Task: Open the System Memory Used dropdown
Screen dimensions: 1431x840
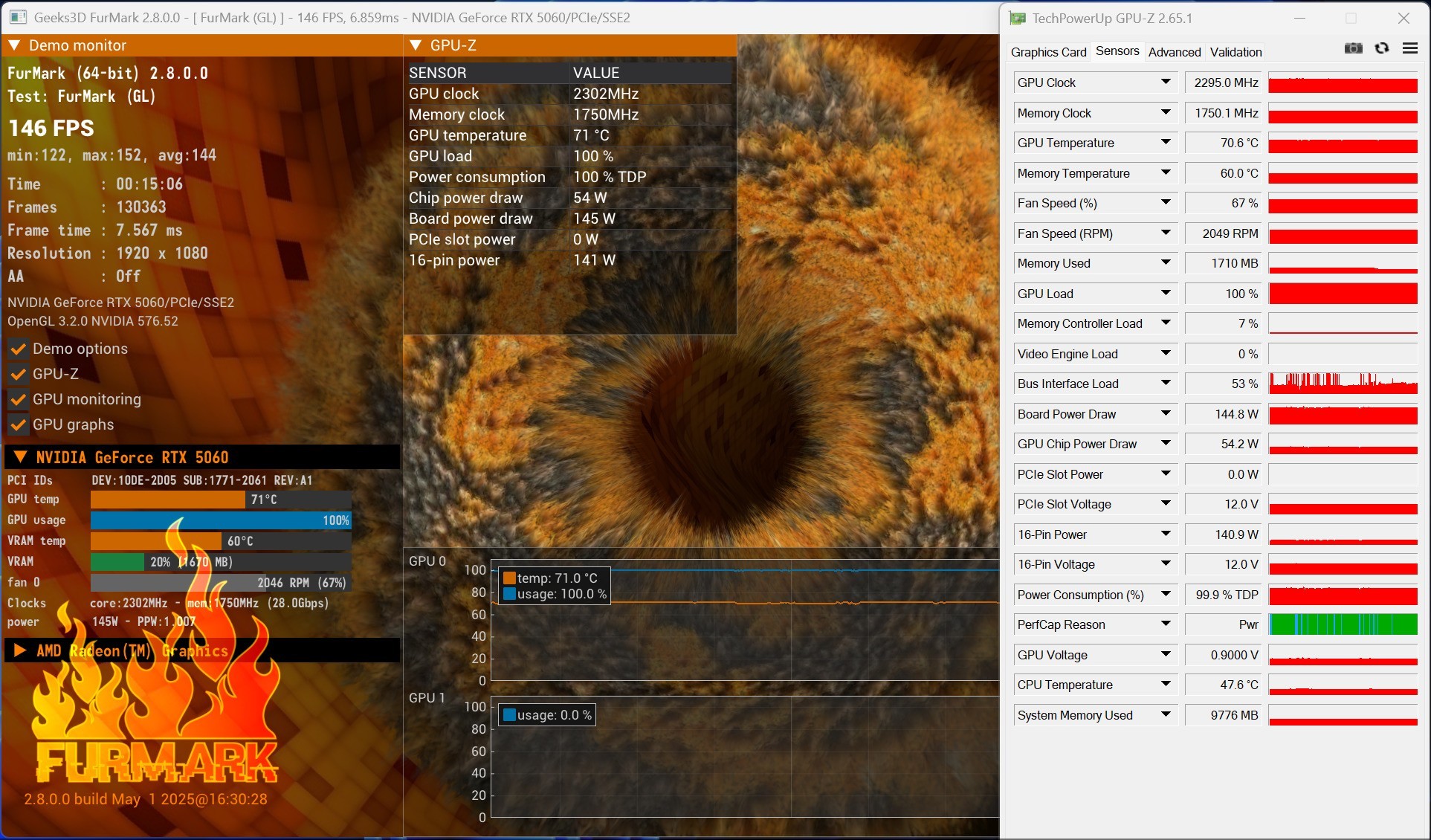Action: click(x=1165, y=715)
